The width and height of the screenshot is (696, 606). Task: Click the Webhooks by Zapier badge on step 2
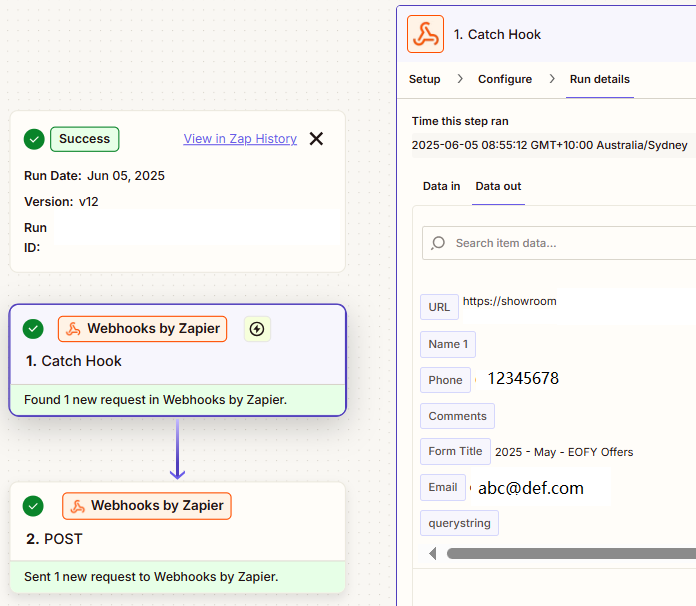pyautogui.click(x=147, y=506)
